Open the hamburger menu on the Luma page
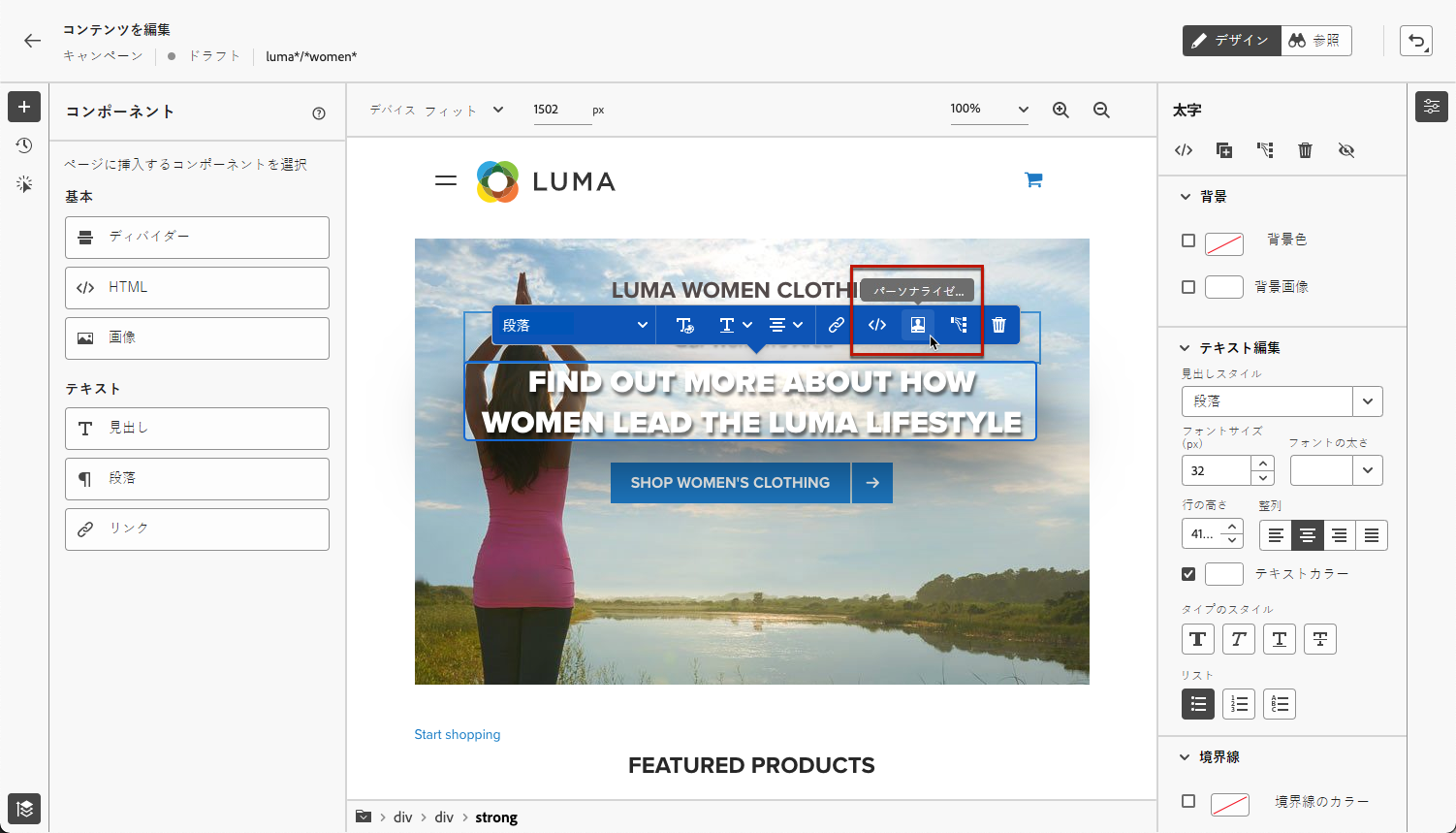Image resolution: width=1456 pixels, height=833 pixels. pyautogui.click(x=446, y=180)
